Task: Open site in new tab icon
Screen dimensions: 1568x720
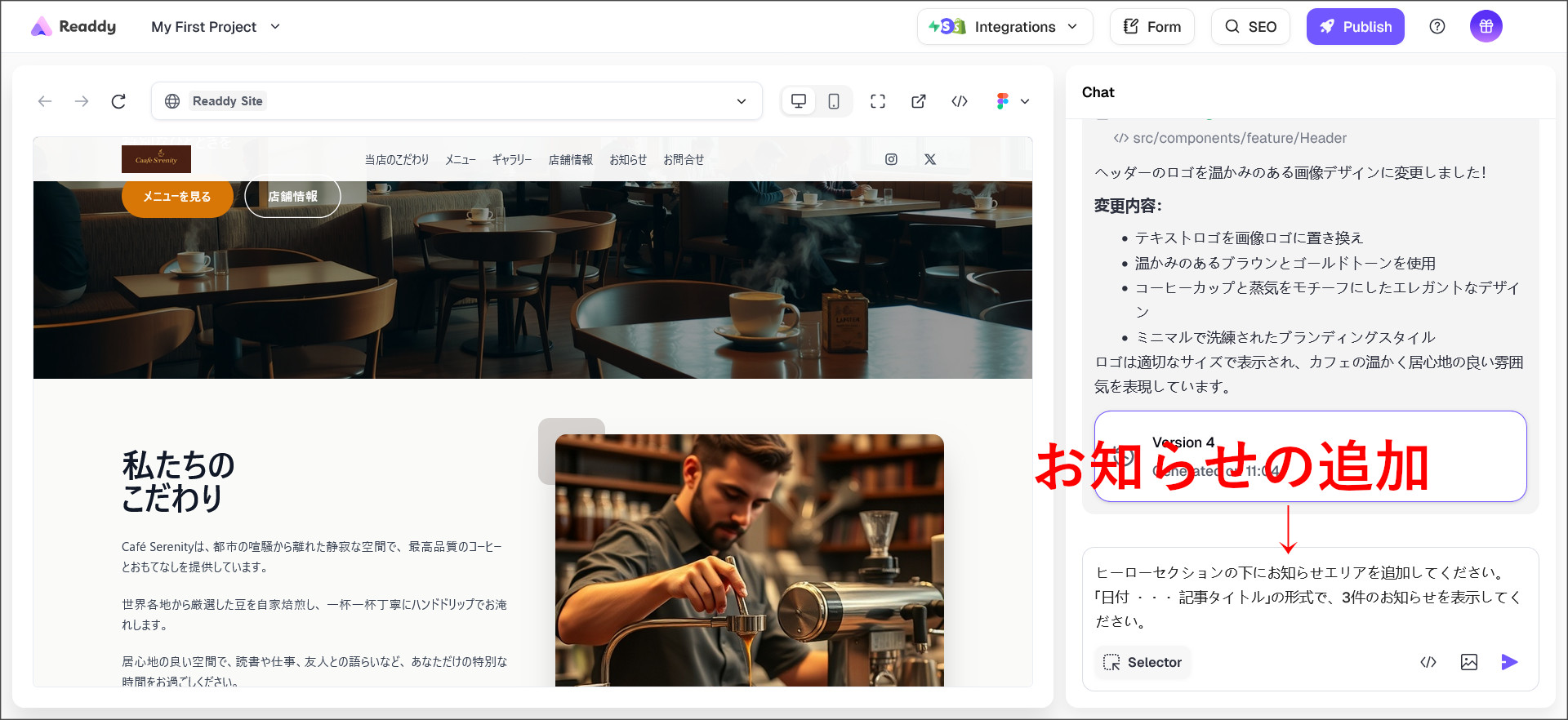Action: click(919, 101)
